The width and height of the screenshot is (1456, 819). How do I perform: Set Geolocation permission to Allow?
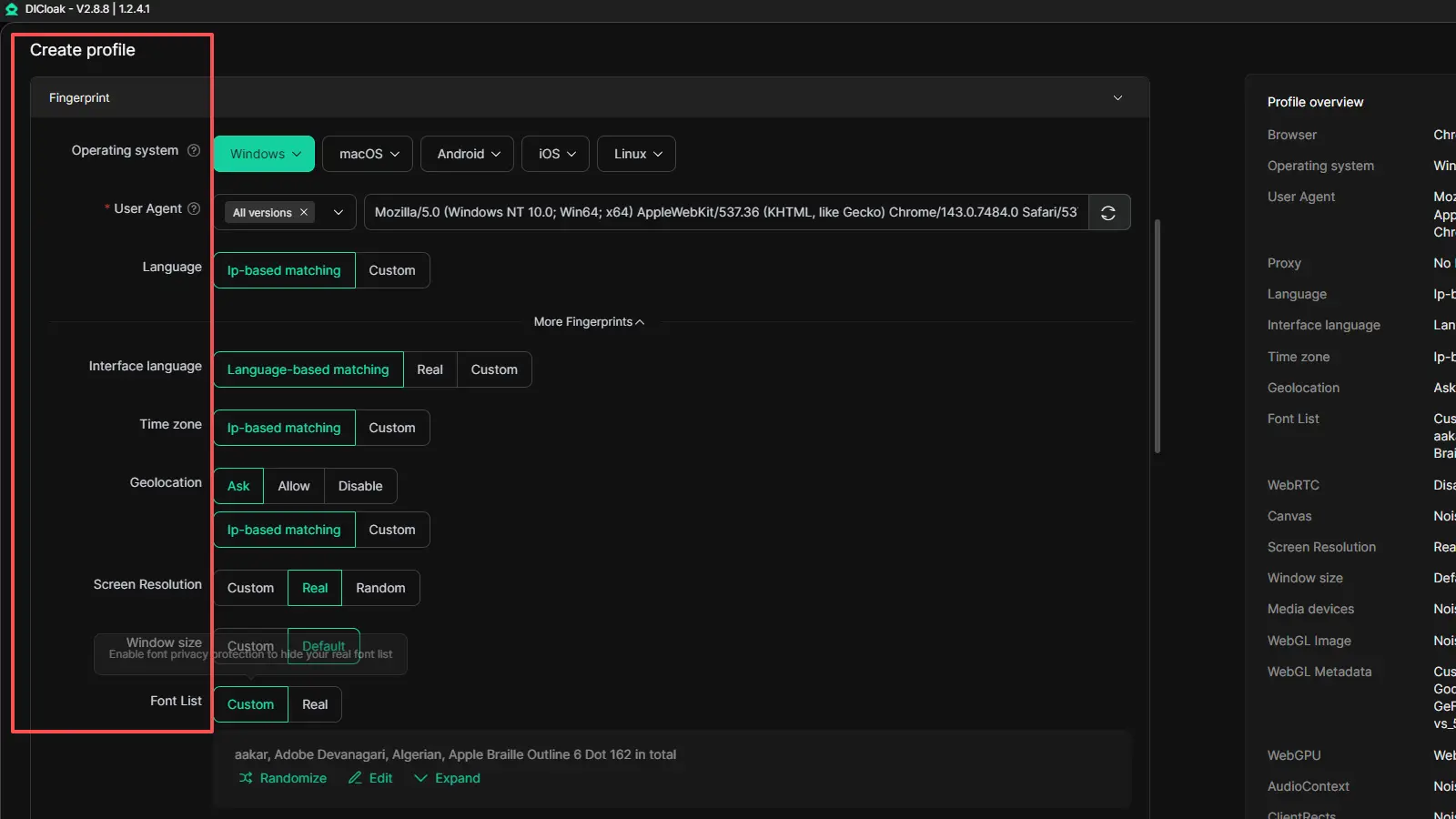tap(293, 487)
